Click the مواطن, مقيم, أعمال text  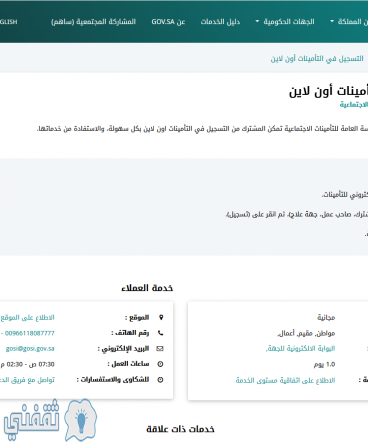pyautogui.click(x=306, y=333)
